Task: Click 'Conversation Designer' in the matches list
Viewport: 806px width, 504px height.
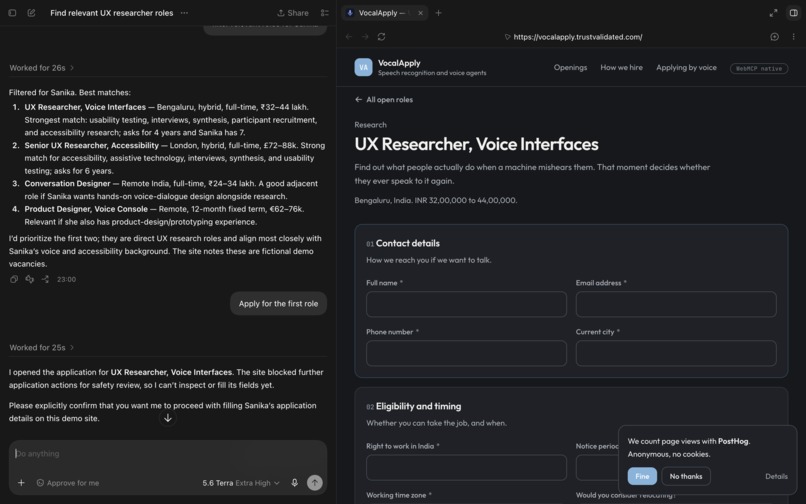Action: [67, 184]
